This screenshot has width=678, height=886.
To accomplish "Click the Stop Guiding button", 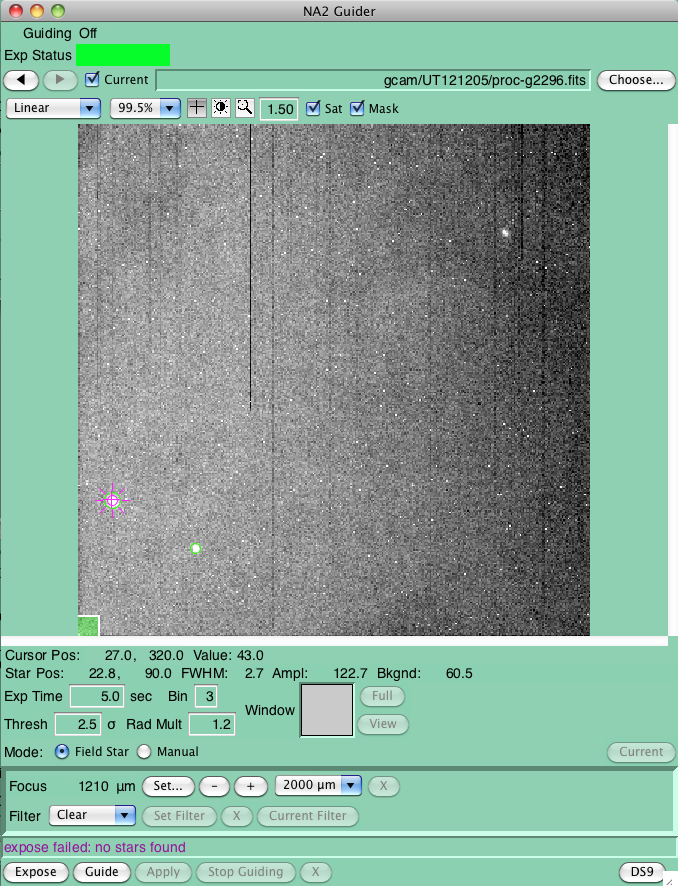I will click(246, 872).
